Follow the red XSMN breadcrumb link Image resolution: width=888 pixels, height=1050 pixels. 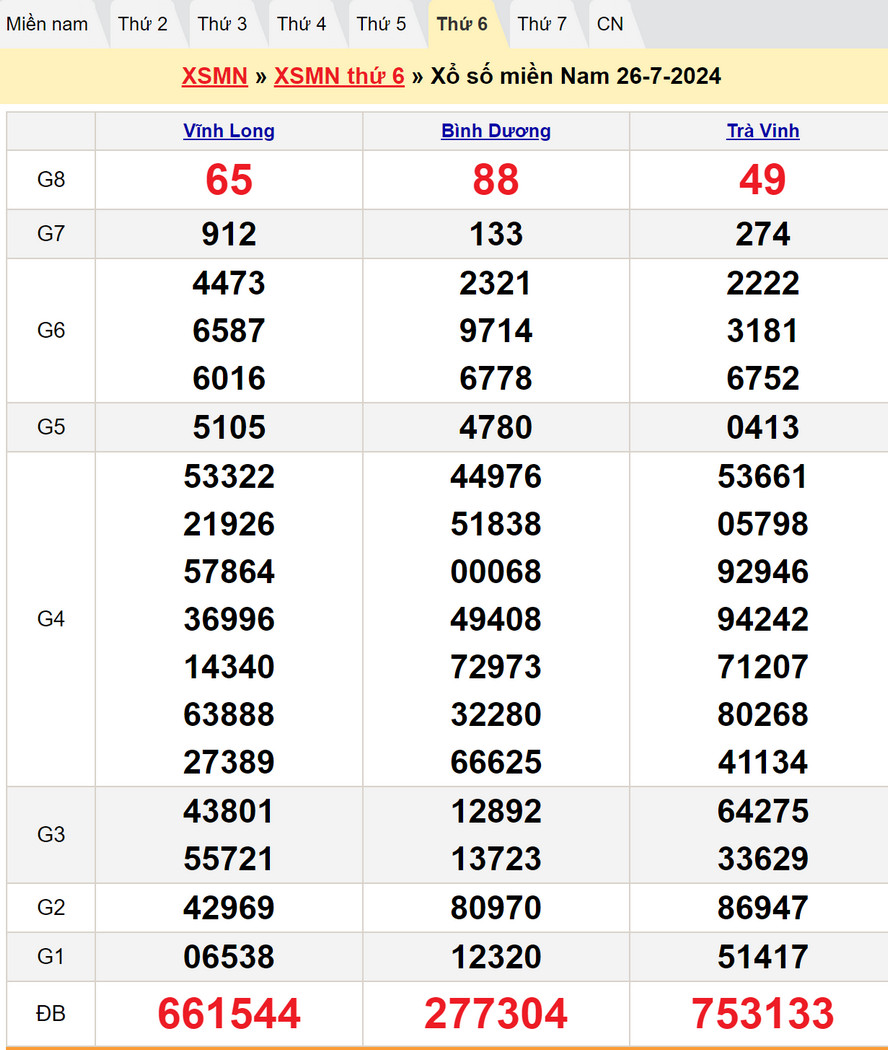pyautogui.click(x=214, y=77)
